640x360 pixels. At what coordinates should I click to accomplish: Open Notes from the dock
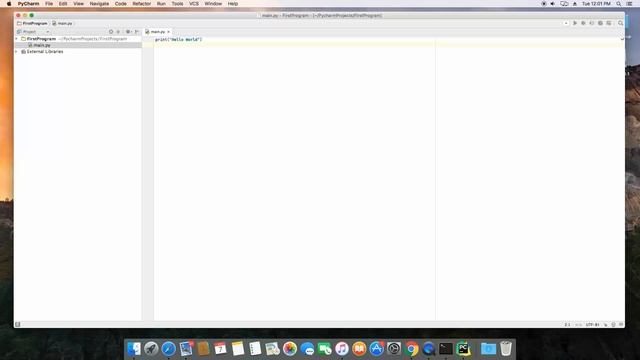(238, 349)
